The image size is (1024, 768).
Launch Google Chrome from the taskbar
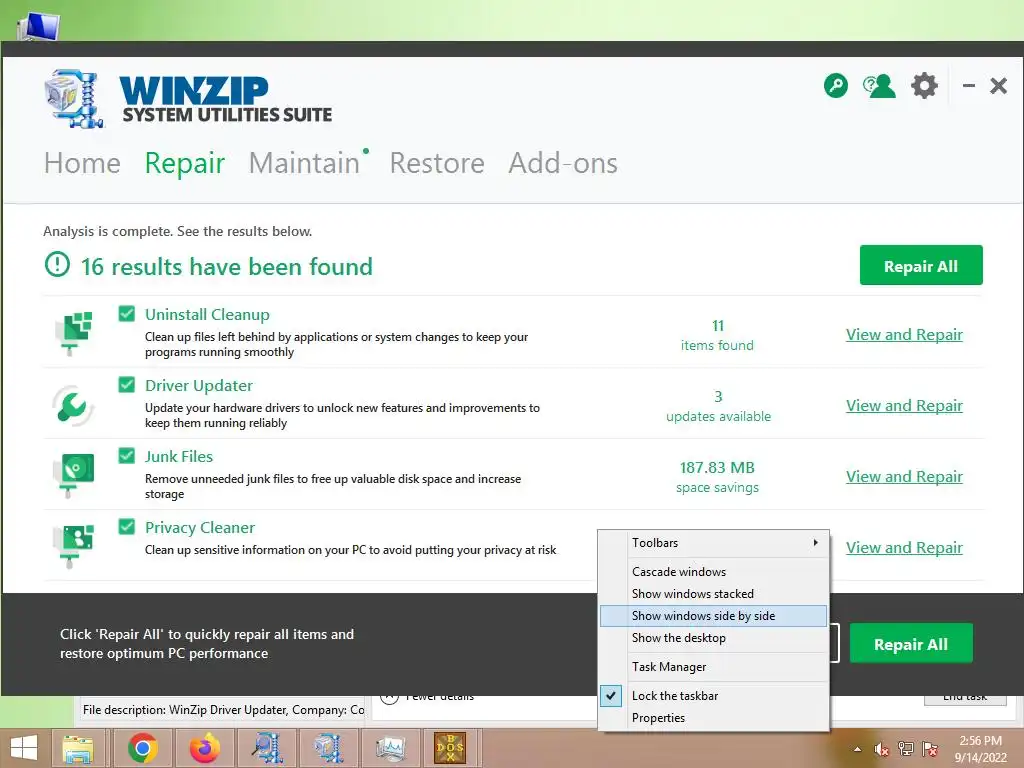point(143,748)
